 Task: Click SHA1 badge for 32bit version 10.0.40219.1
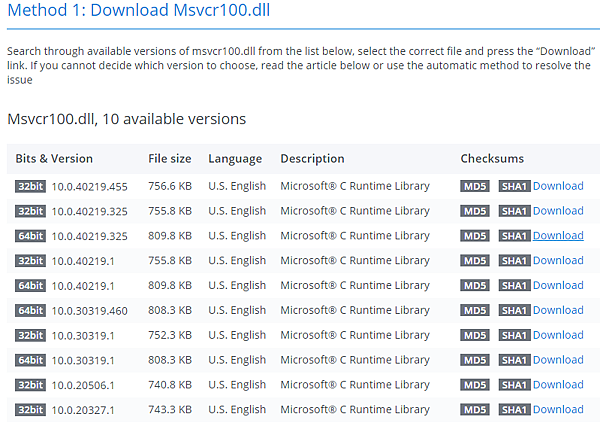click(x=514, y=261)
